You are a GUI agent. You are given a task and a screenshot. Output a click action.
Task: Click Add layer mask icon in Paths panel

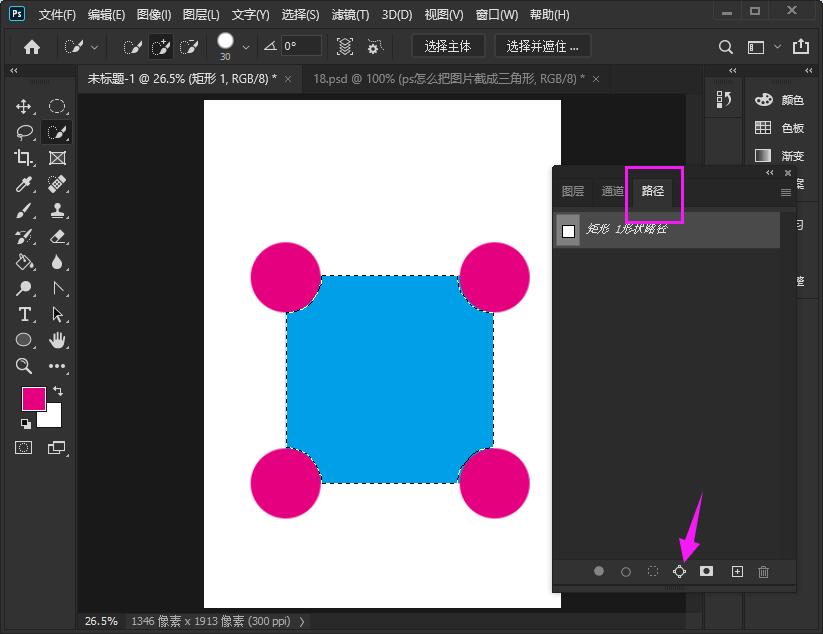pos(706,571)
